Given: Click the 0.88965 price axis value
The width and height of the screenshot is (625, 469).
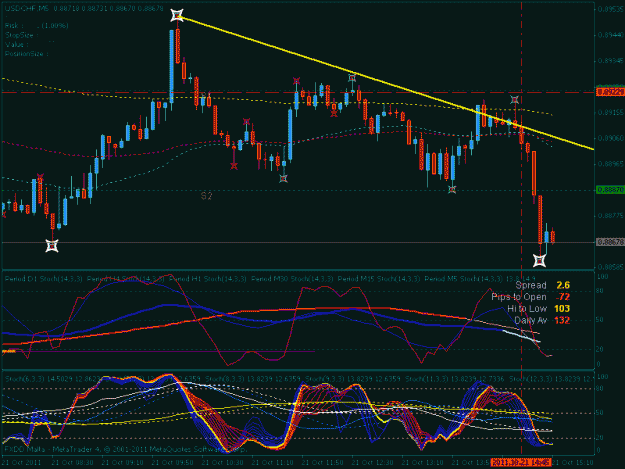Looking at the screenshot, I should [610, 164].
